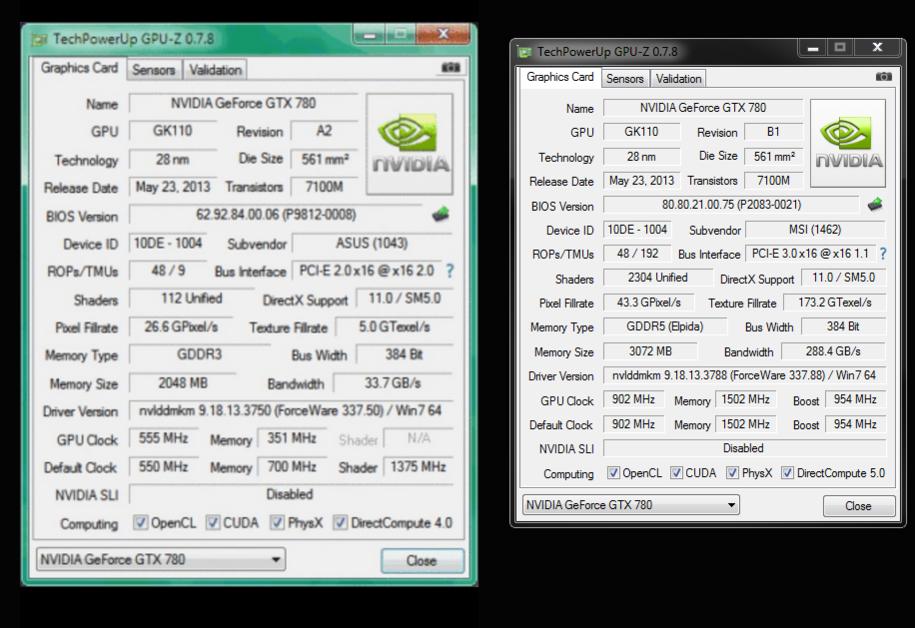Switch to Sensors tab in right window

point(625,79)
